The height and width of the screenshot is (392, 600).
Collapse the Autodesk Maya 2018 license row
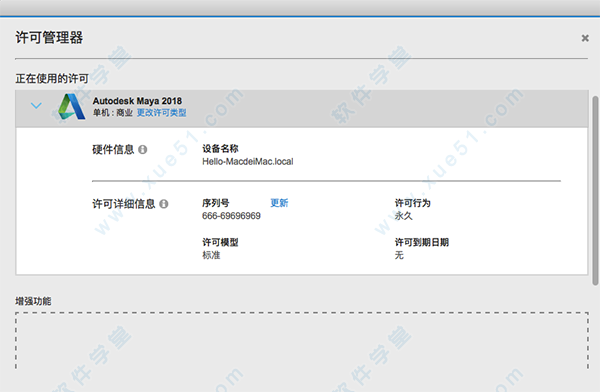(36, 105)
